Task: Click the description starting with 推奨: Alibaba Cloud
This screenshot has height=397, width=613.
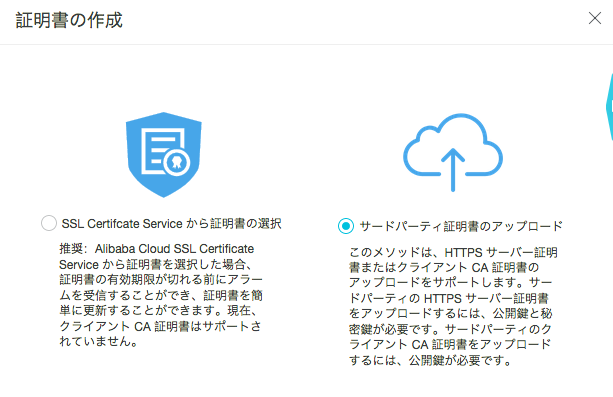Action: coord(161,295)
